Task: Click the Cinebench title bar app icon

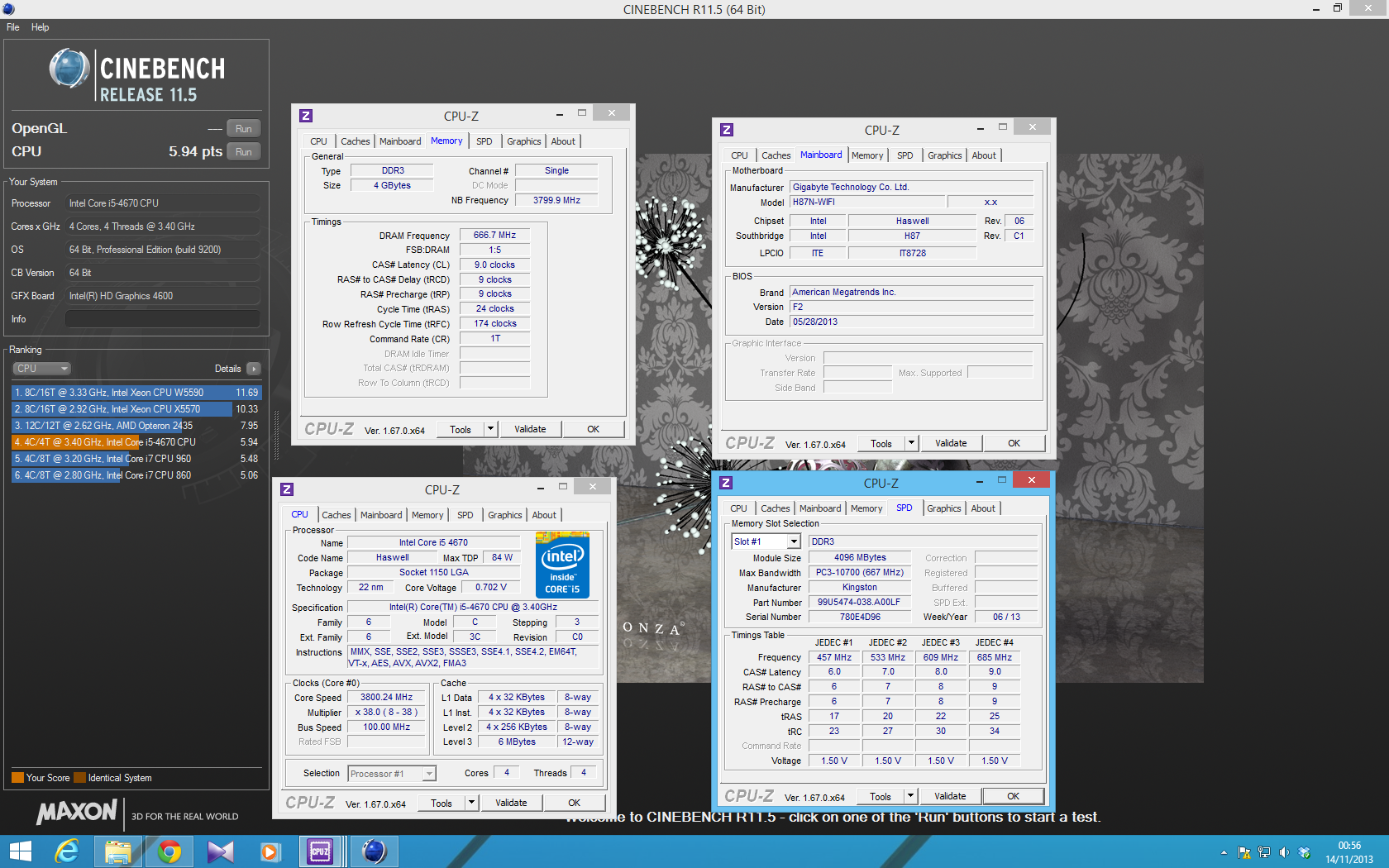Action: pyautogui.click(x=9, y=9)
